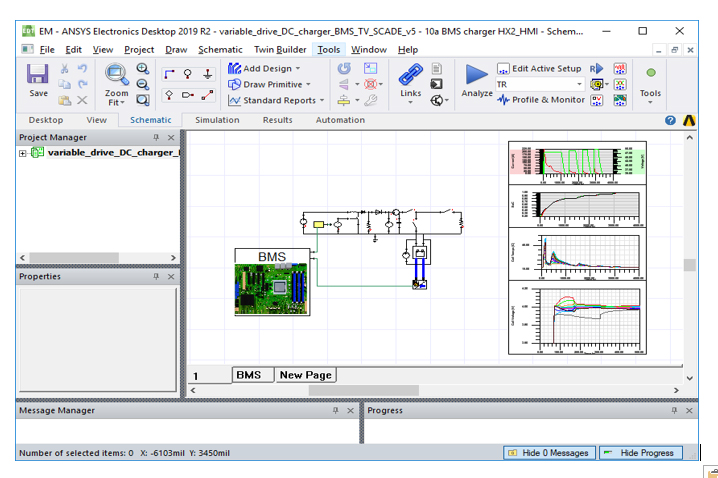Select the draw wire tool icon
Screen dimensions: 718x478
click(168, 73)
